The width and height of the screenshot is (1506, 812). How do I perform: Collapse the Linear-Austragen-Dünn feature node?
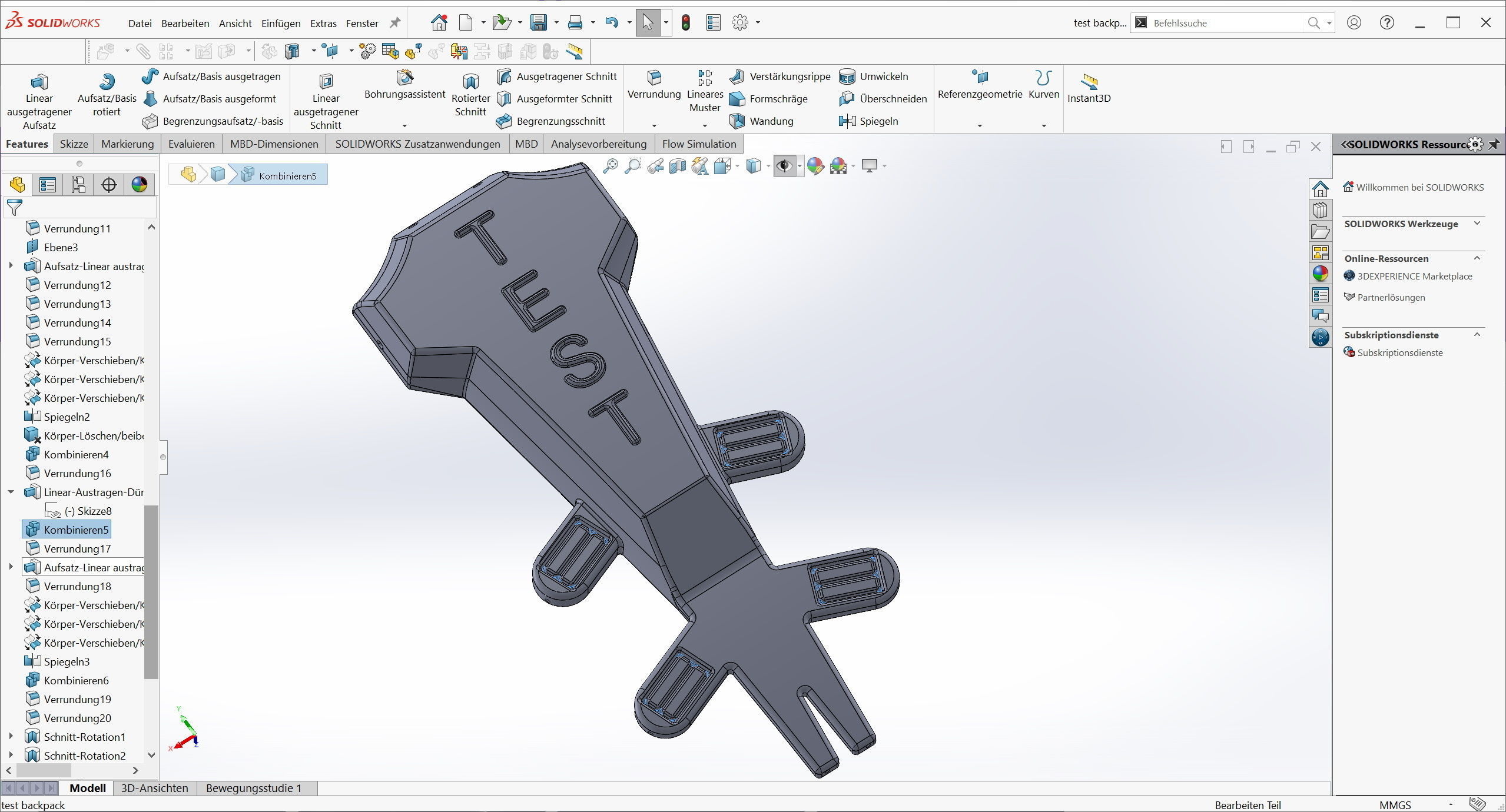point(11,492)
